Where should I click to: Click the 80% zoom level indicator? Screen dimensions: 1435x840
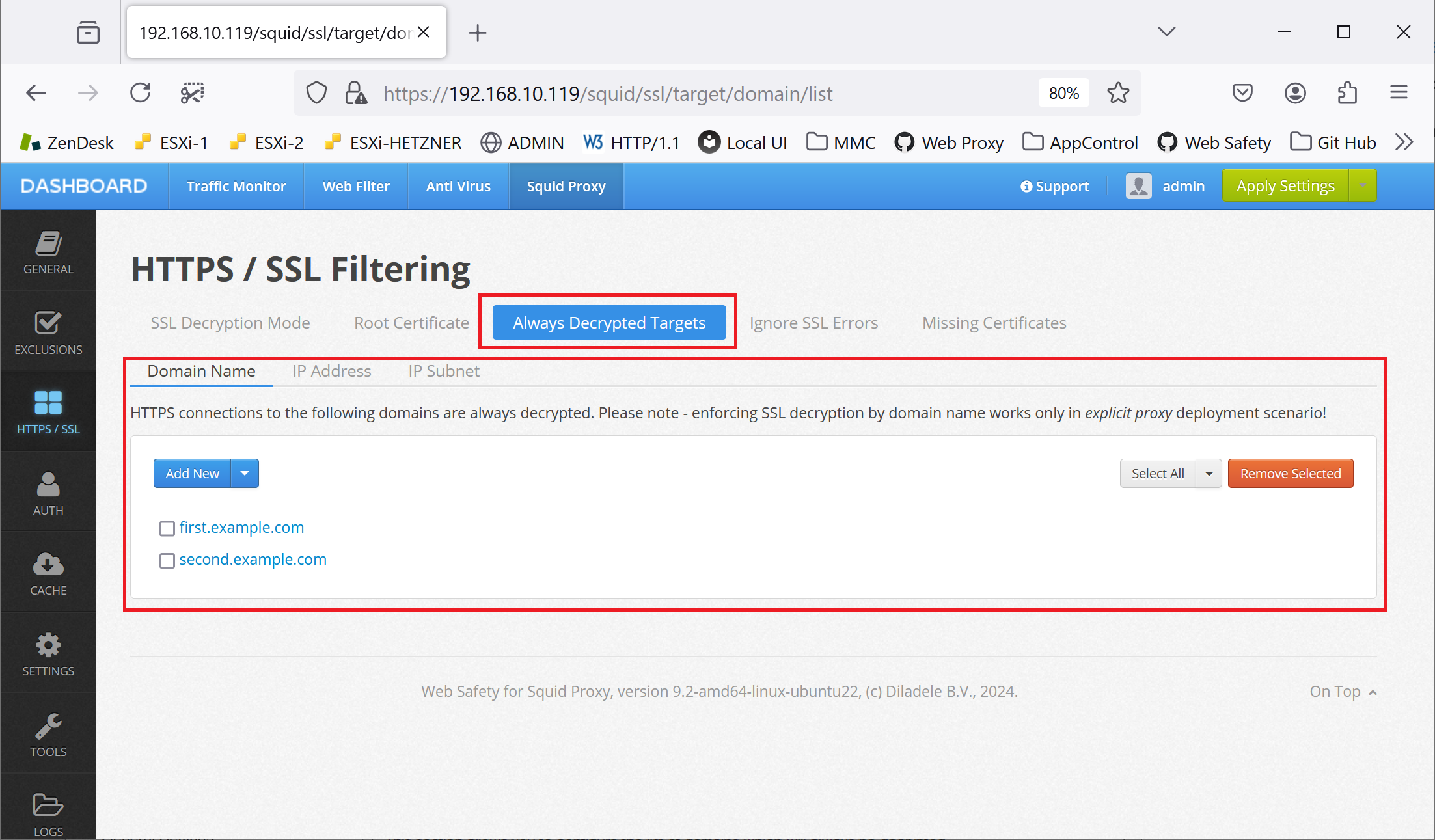[x=1064, y=93]
